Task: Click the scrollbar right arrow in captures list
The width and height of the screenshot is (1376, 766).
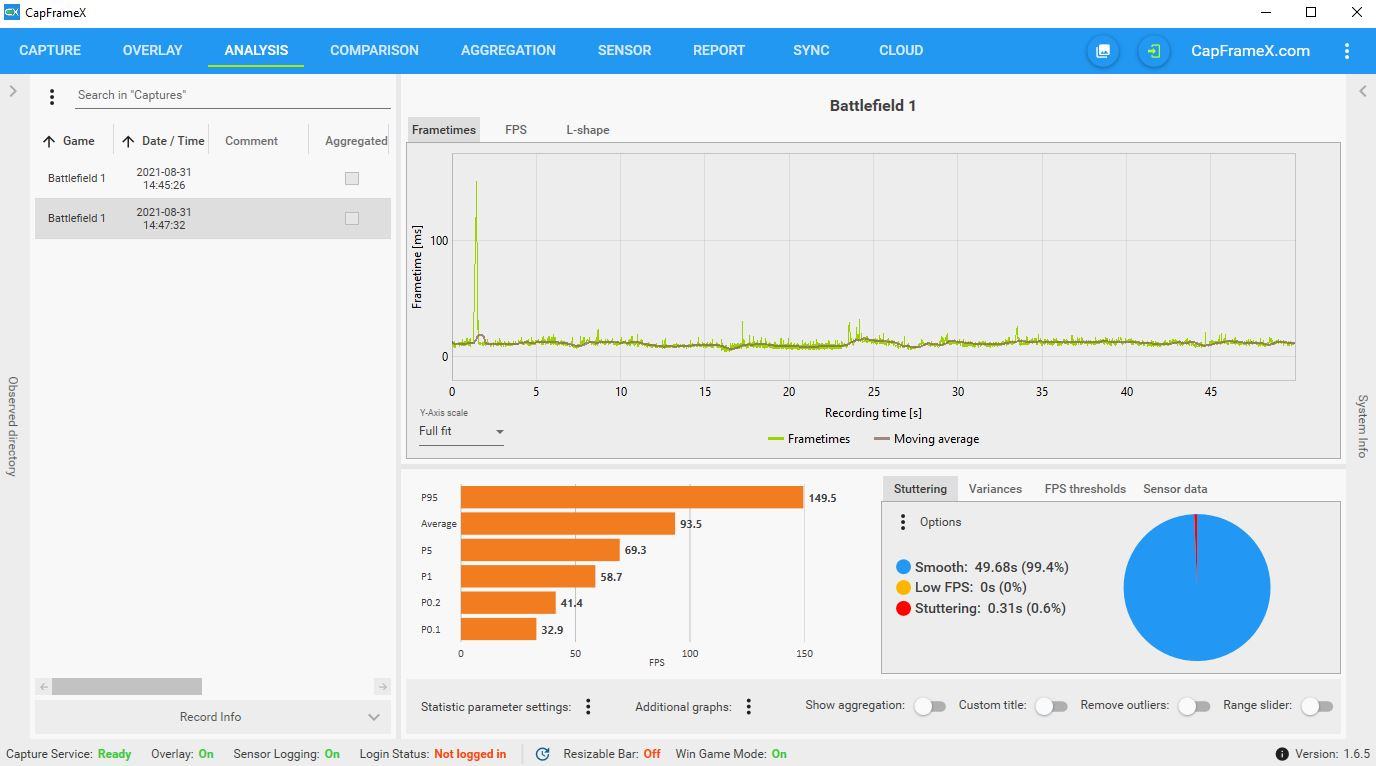Action: [382, 687]
